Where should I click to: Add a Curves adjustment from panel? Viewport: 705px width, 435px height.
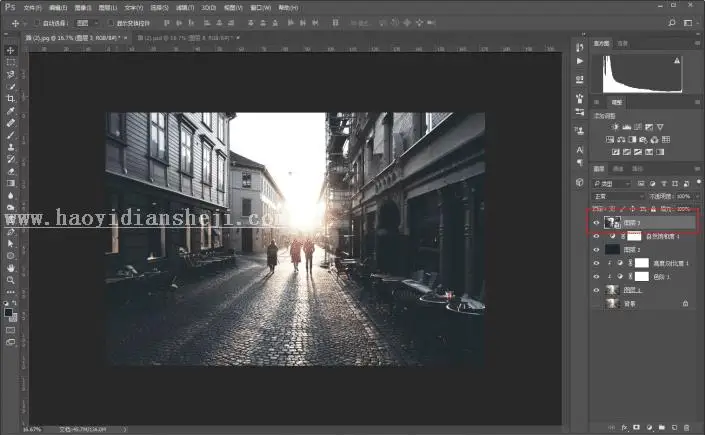[x=638, y=127]
